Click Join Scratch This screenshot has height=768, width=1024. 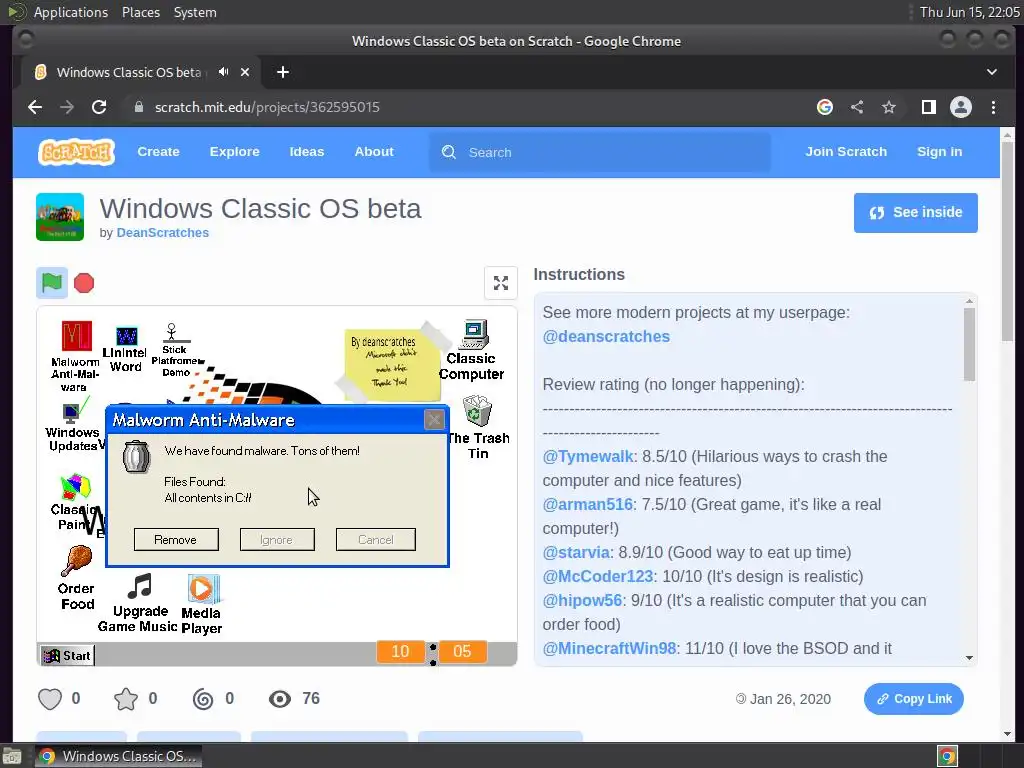pos(846,152)
